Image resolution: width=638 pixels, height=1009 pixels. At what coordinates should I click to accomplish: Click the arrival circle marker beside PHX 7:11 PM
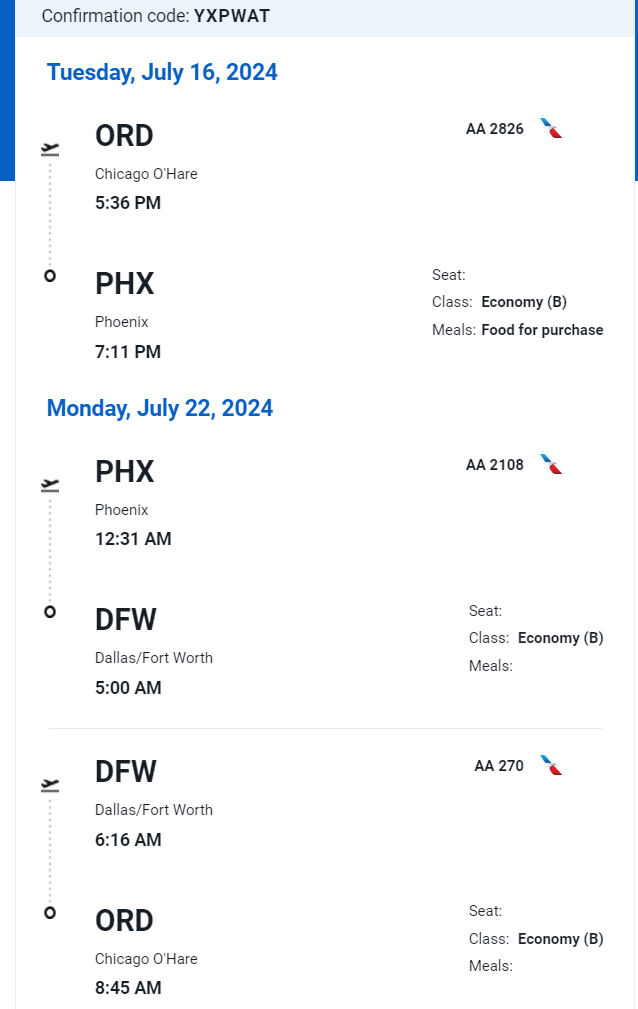50,276
